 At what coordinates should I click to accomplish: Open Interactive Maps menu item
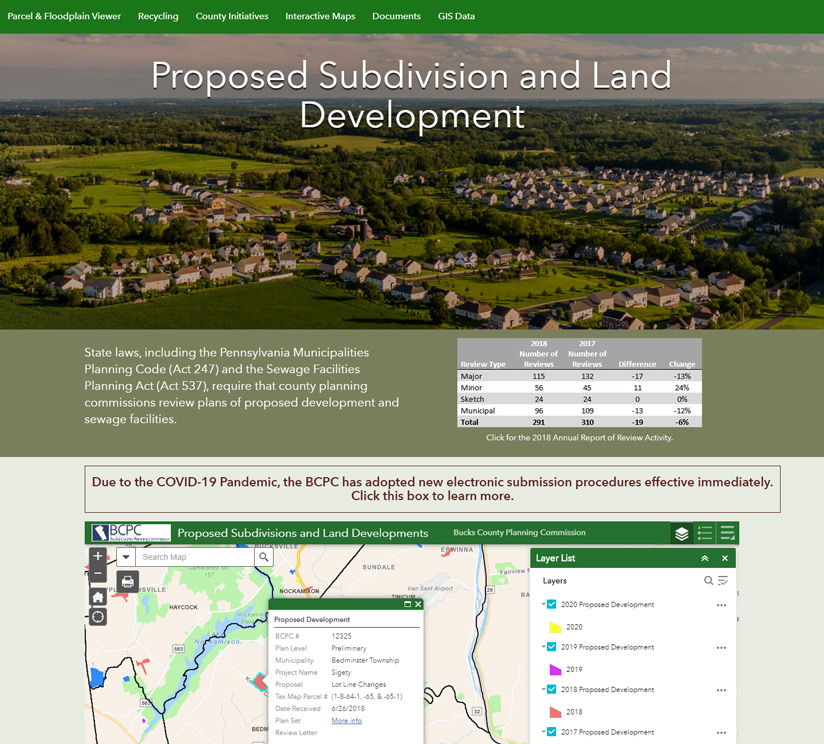[320, 16]
